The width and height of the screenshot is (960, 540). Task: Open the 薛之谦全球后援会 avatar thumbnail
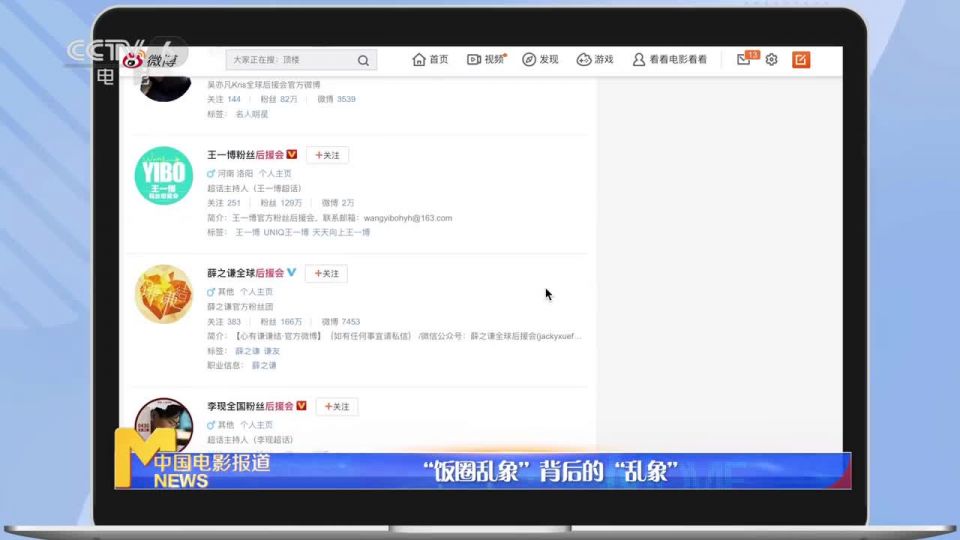pyautogui.click(x=163, y=294)
